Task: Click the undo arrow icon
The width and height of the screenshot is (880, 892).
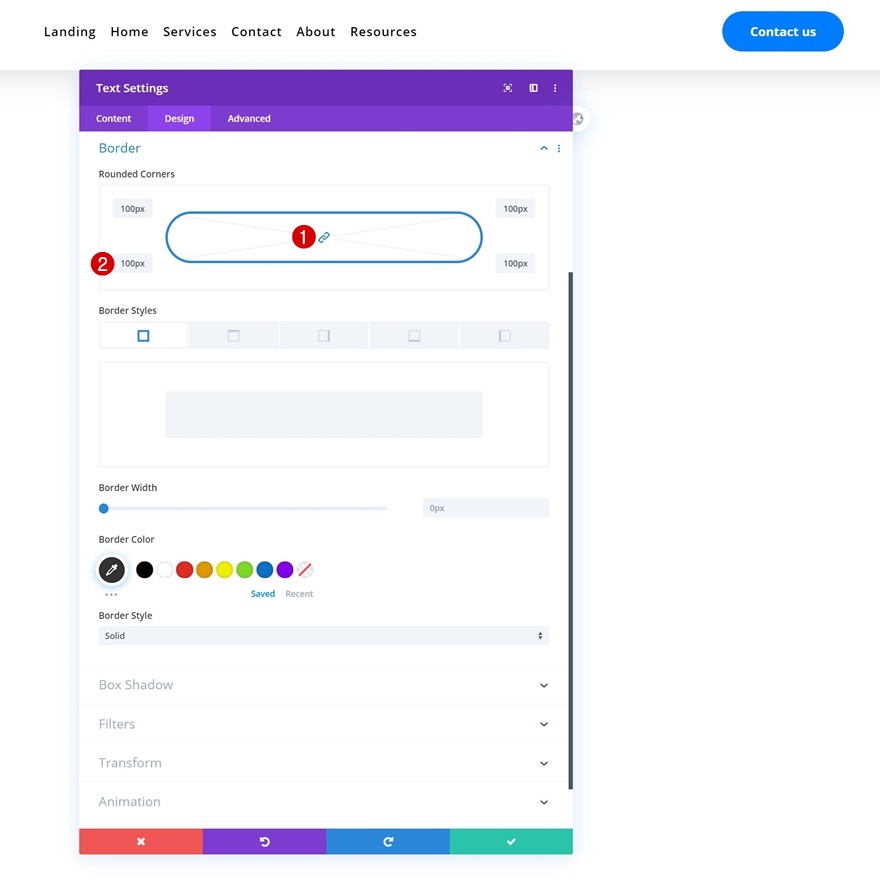Action: [x=264, y=842]
